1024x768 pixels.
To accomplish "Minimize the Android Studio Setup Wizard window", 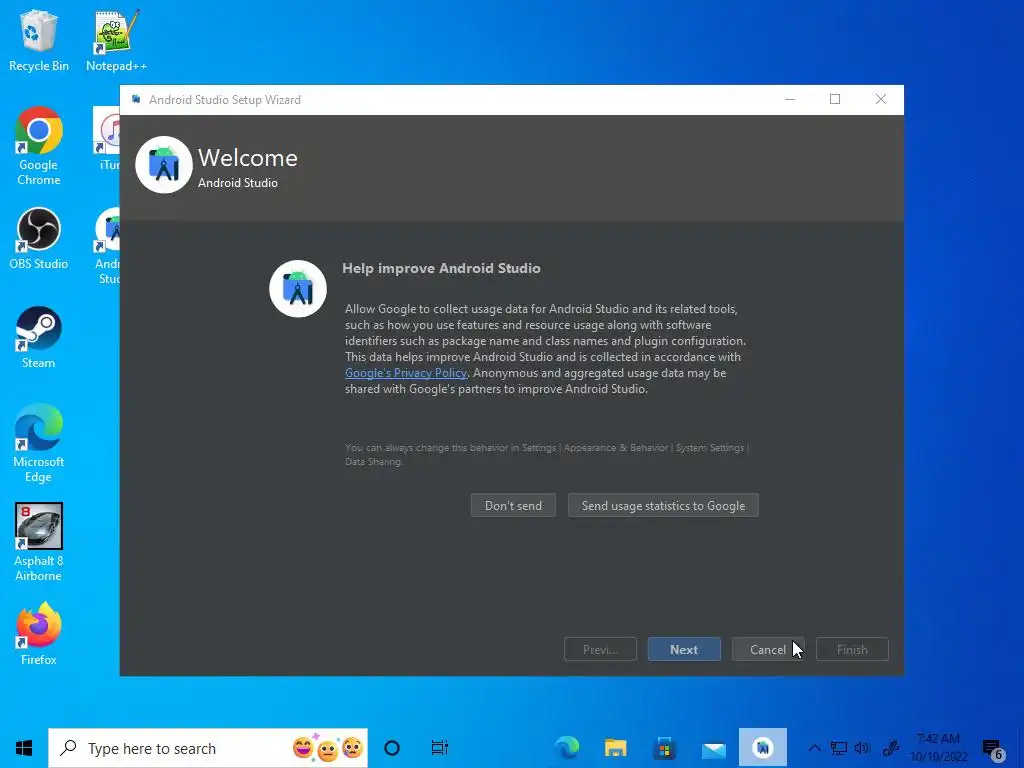I will point(790,99).
